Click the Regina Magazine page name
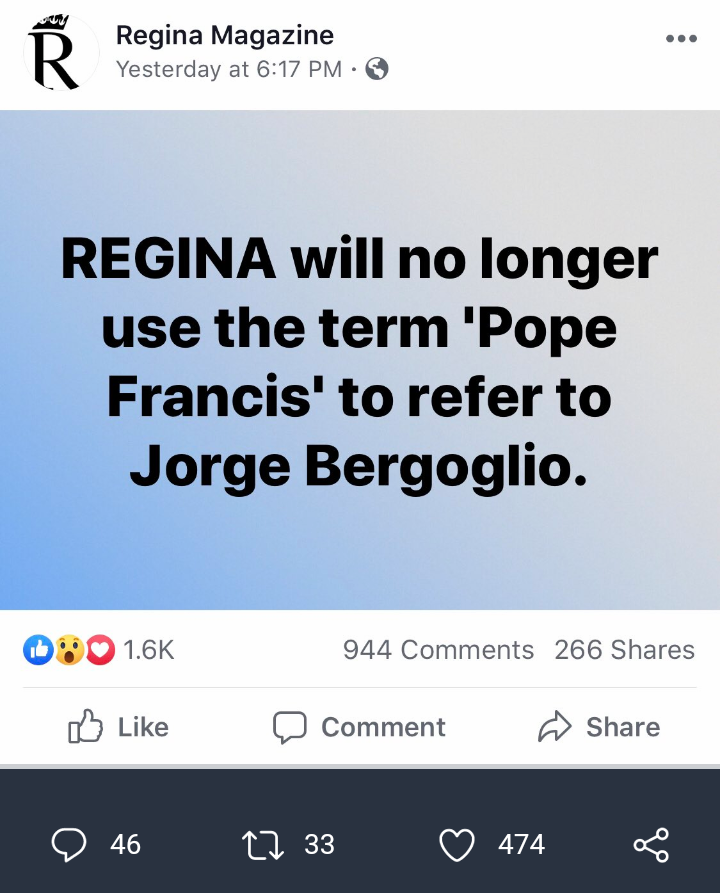The width and height of the screenshot is (720, 893). [224, 35]
